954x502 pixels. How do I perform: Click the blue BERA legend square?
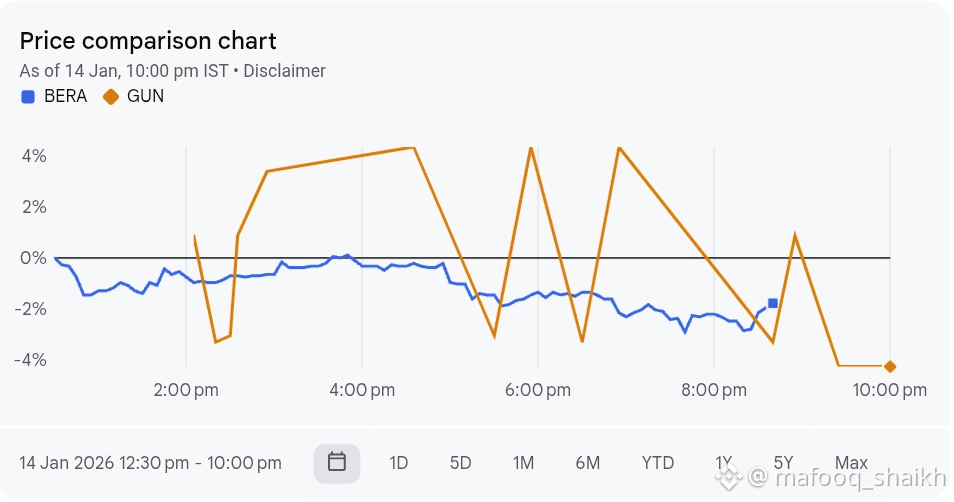pos(28,97)
